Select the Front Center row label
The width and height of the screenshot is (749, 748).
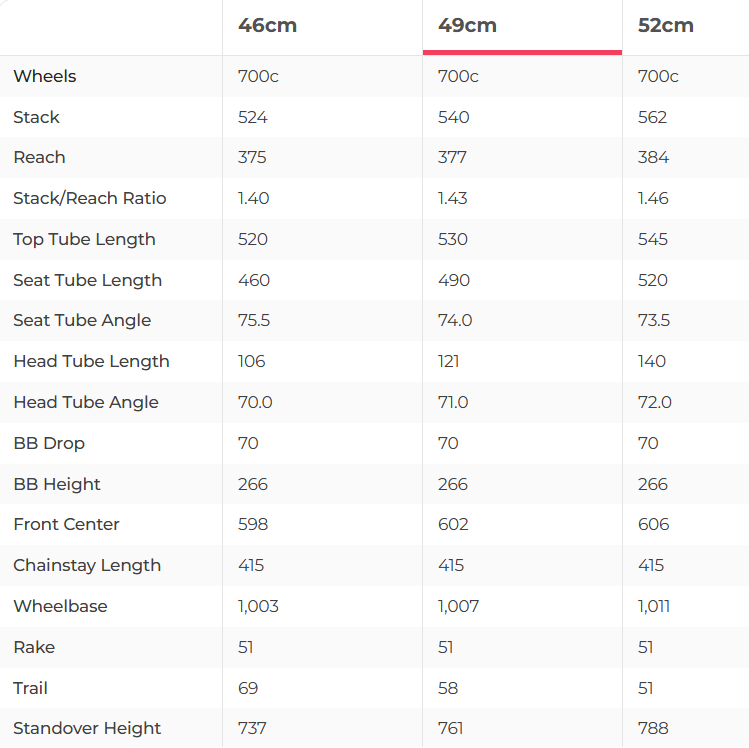tap(66, 524)
